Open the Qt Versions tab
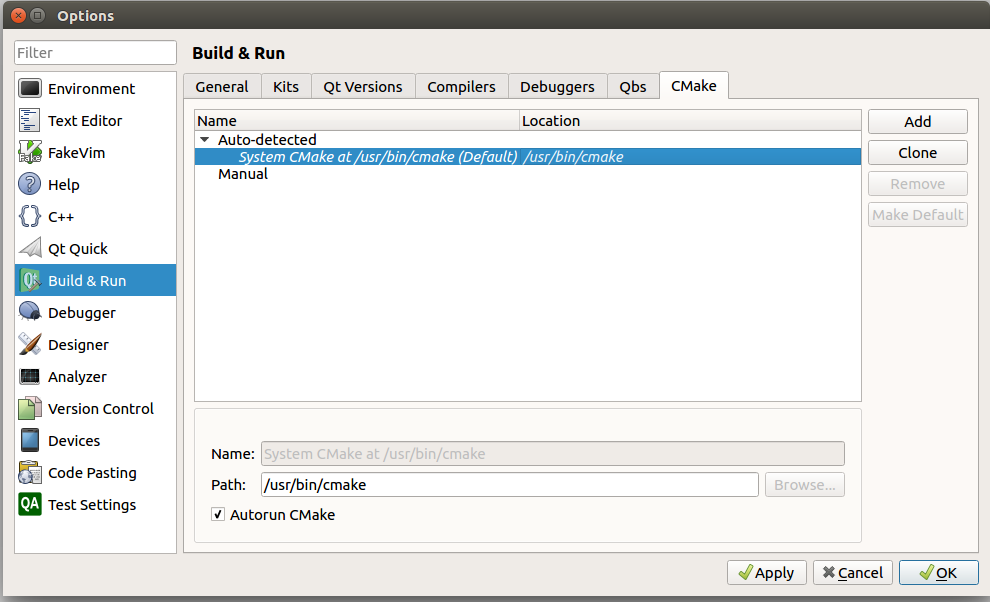This screenshot has height=602, width=990. click(362, 86)
